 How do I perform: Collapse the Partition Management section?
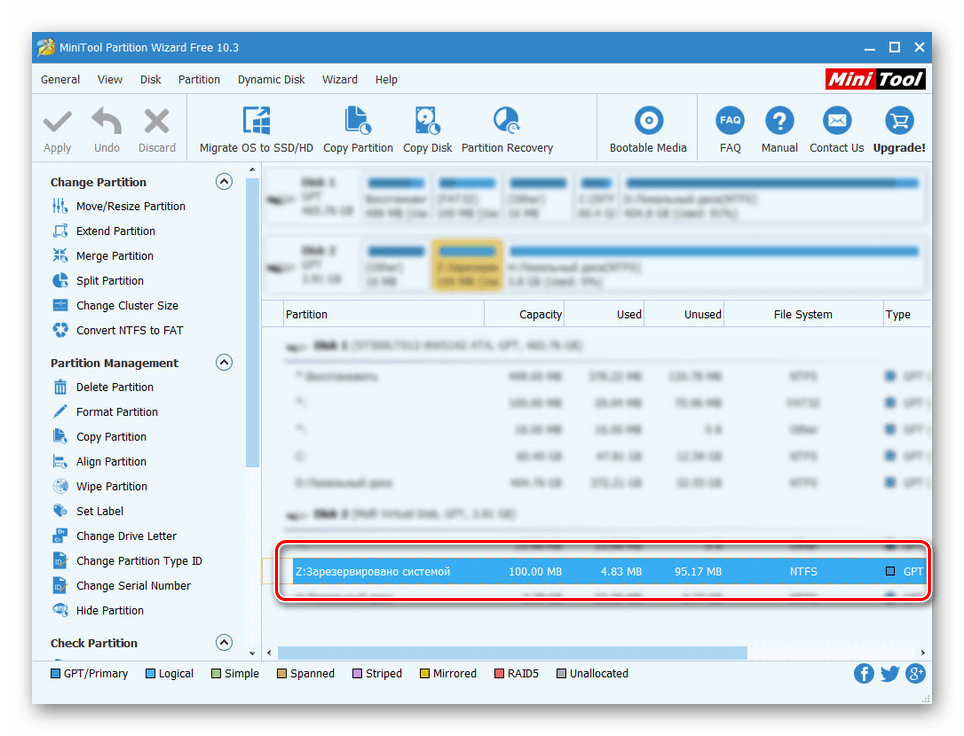click(x=224, y=362)
